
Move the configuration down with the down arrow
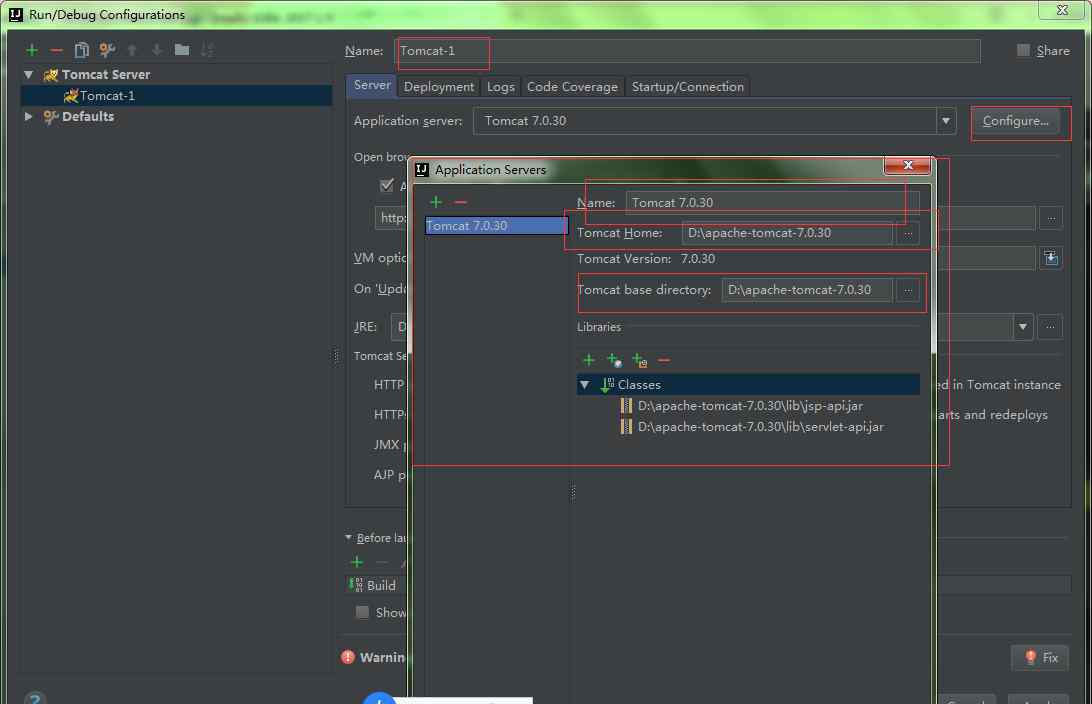pos(157,50)
